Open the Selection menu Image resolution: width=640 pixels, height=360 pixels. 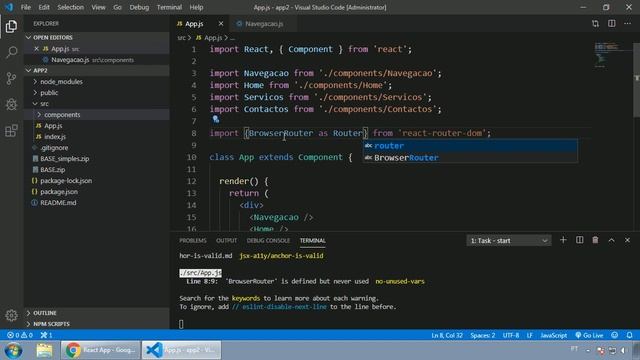click(70, 7)
